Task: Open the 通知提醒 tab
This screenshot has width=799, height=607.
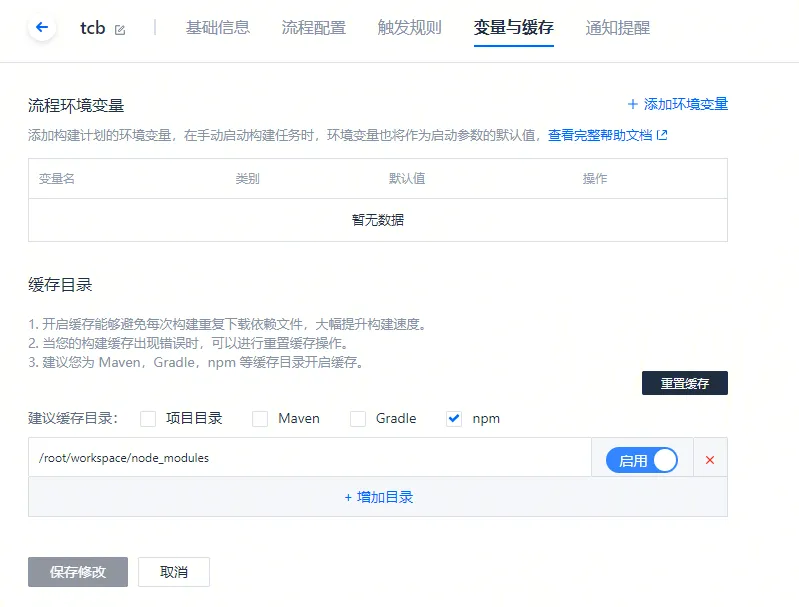Action: [617, 28]
